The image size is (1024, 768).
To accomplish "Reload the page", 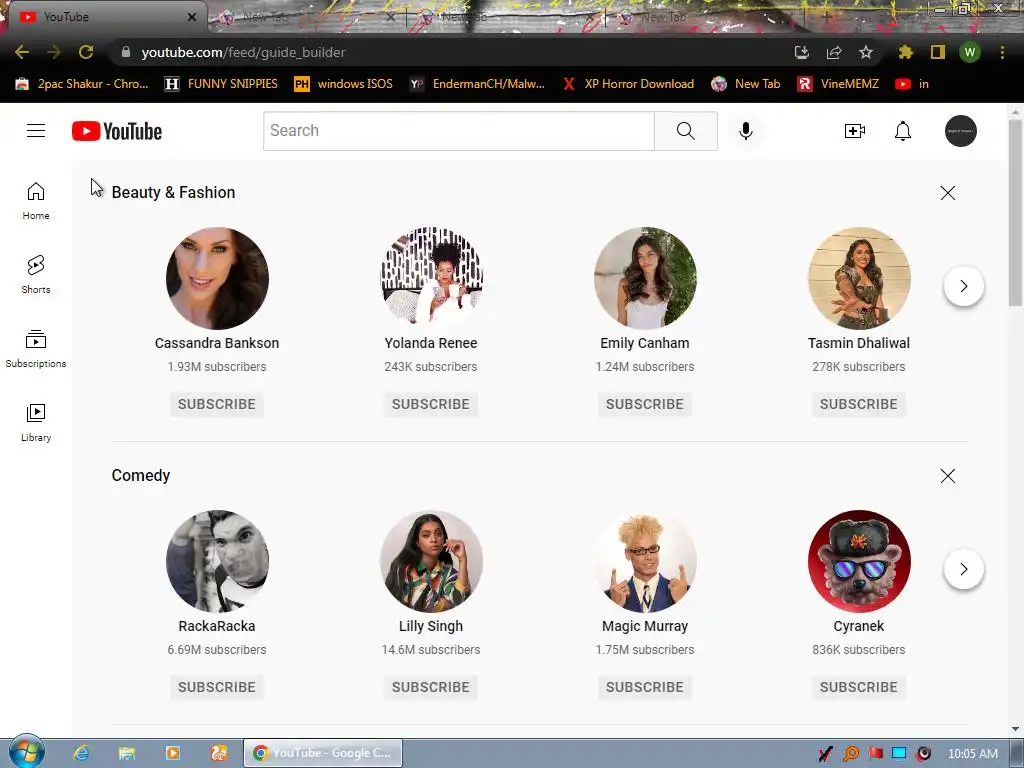I will point(86,52).
